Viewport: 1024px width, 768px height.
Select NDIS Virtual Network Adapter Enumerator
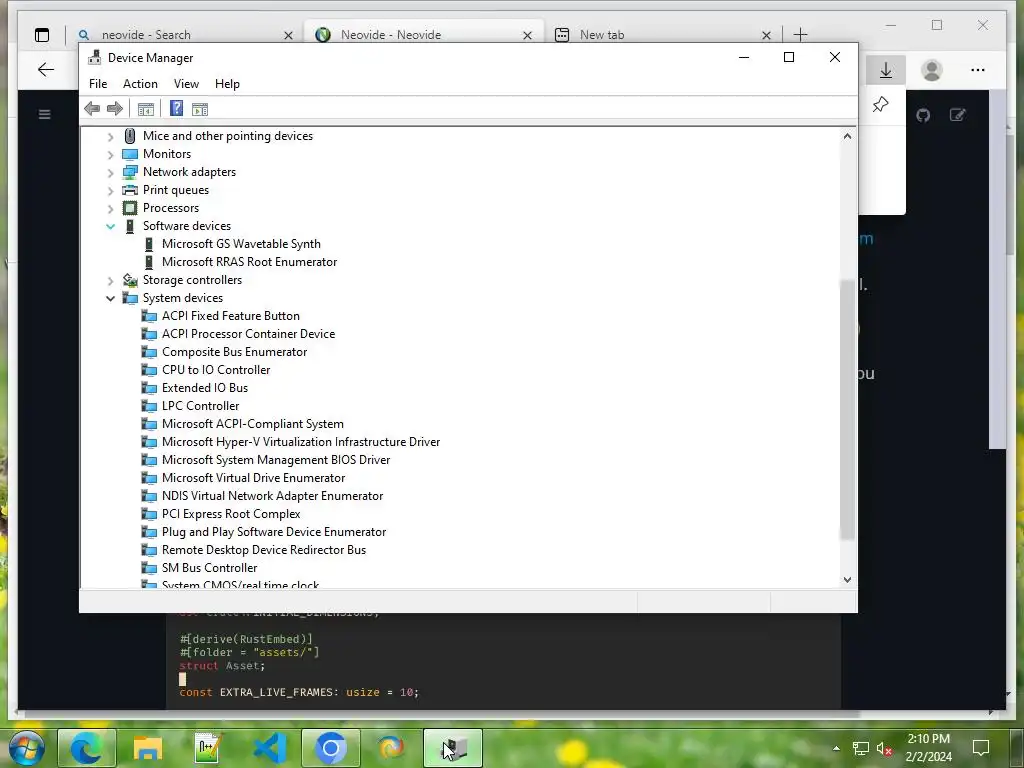(272, 496)
